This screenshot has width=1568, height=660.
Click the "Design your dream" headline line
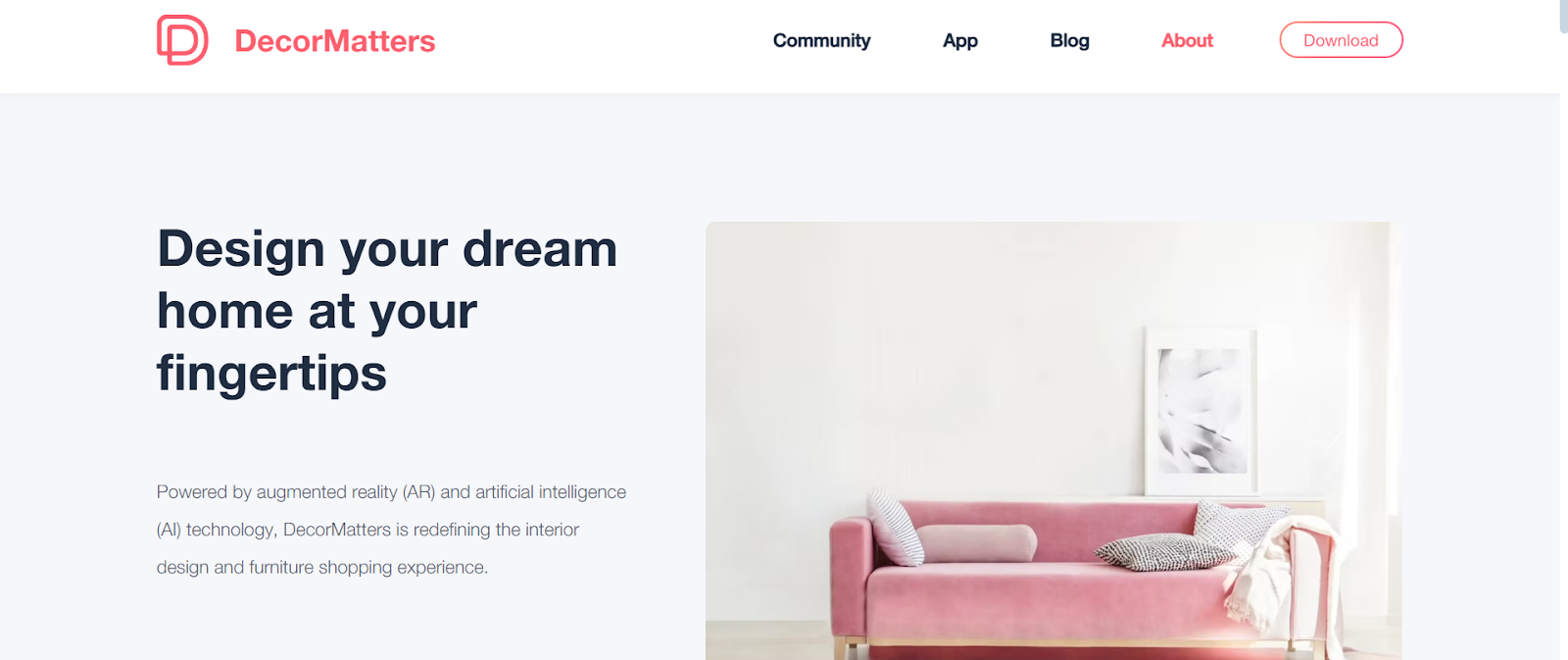(387, 249)
